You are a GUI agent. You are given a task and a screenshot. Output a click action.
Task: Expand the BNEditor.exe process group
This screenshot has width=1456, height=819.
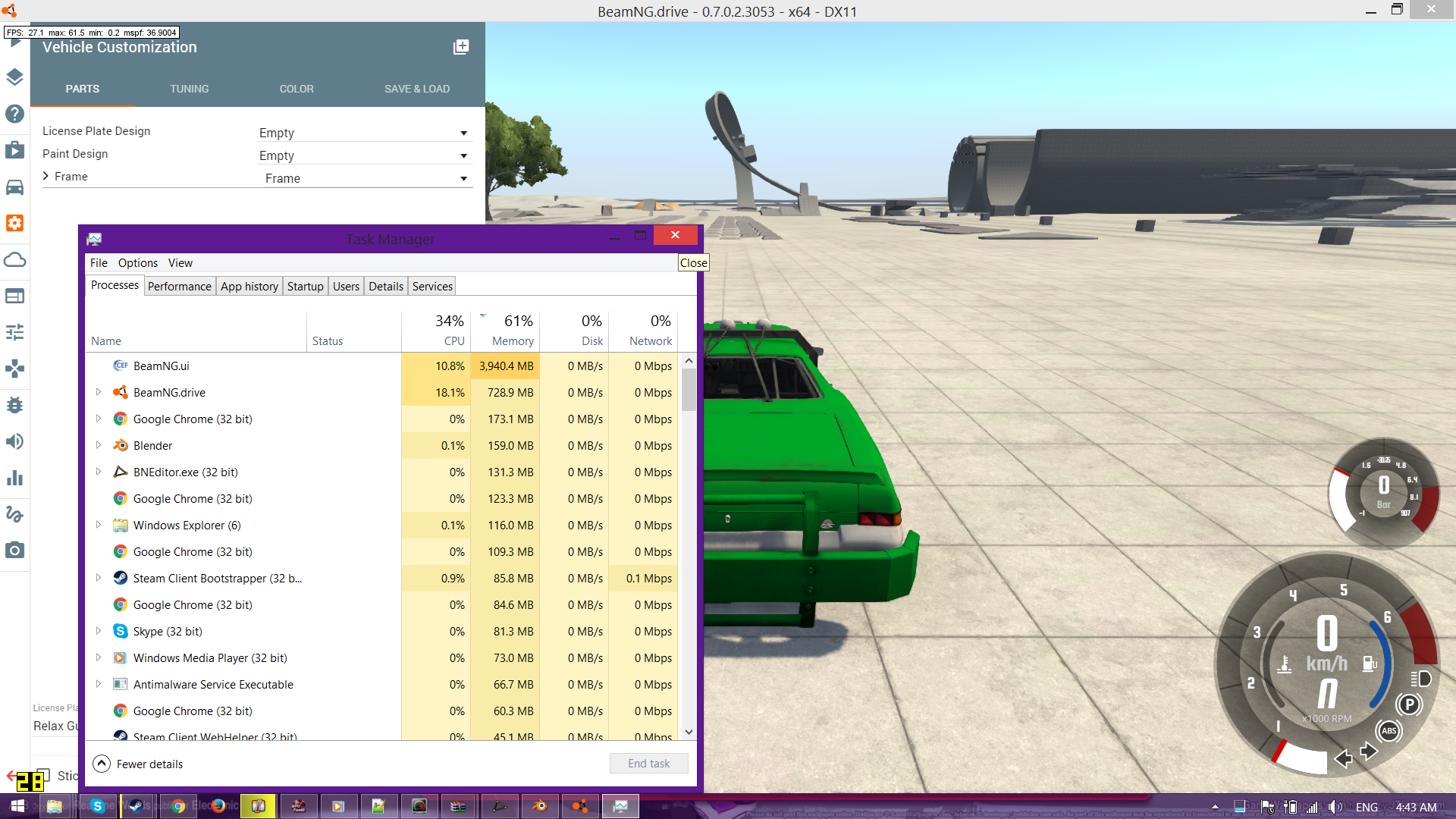[99, 472]
